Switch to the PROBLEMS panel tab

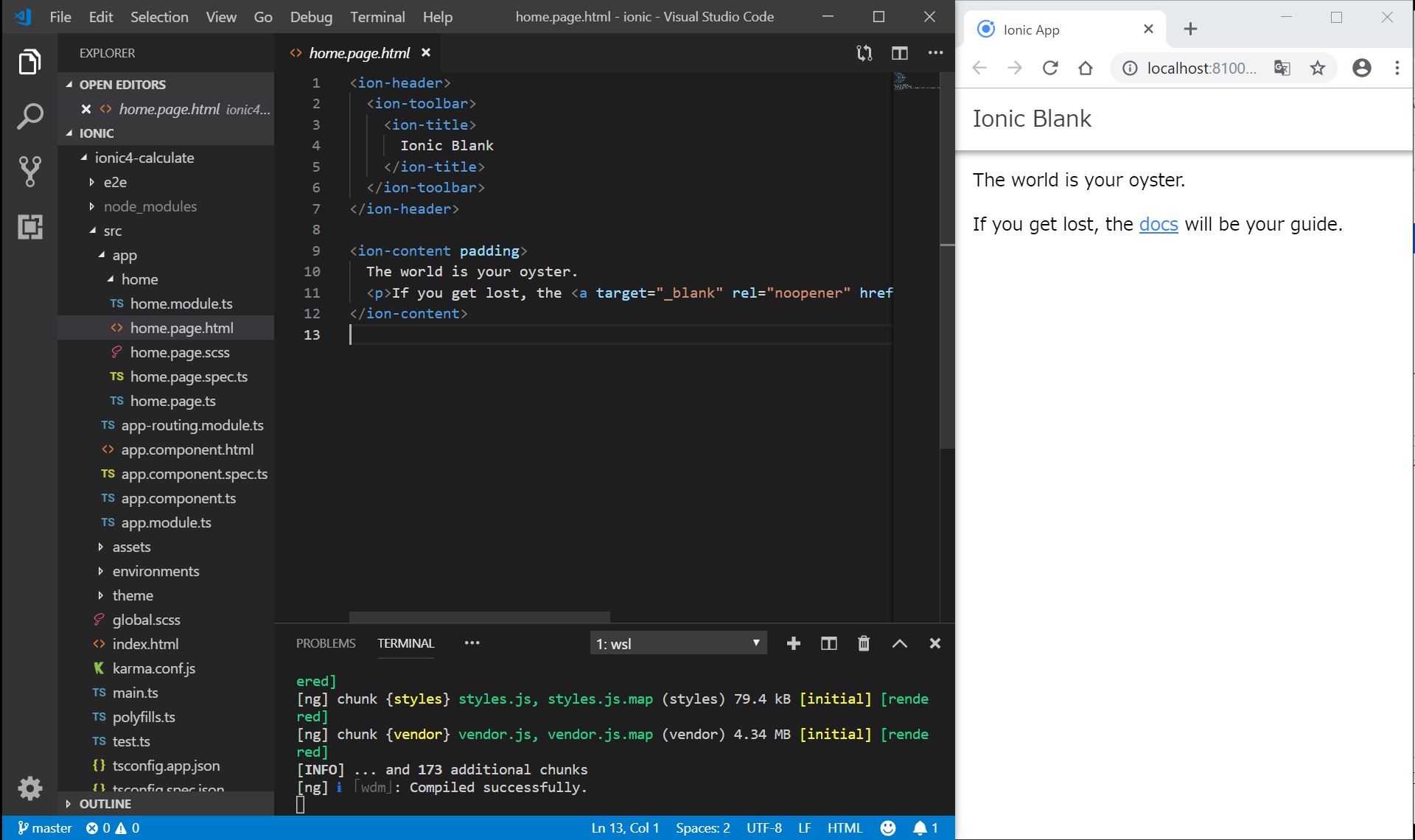pos(325,643)
